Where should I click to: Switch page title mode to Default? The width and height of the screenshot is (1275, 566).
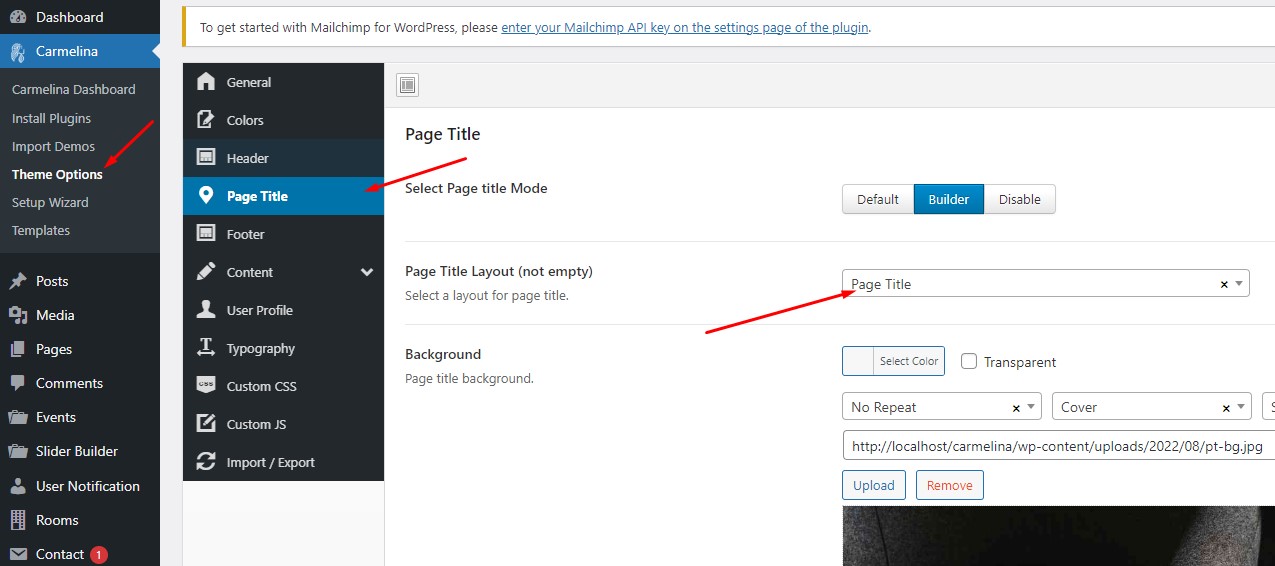[x=877, y=199]
